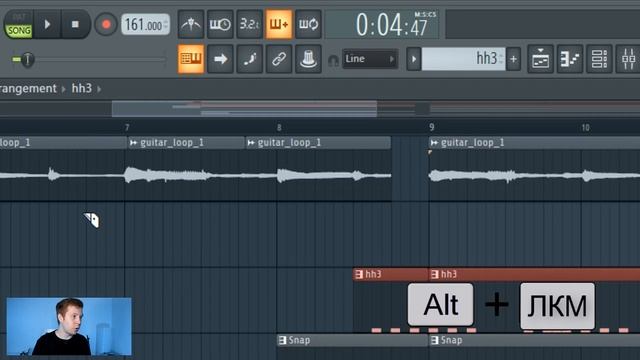Toggle the auto-scroll arrow button
Viewport: 640px width, 360px height.
click(220, 59)
